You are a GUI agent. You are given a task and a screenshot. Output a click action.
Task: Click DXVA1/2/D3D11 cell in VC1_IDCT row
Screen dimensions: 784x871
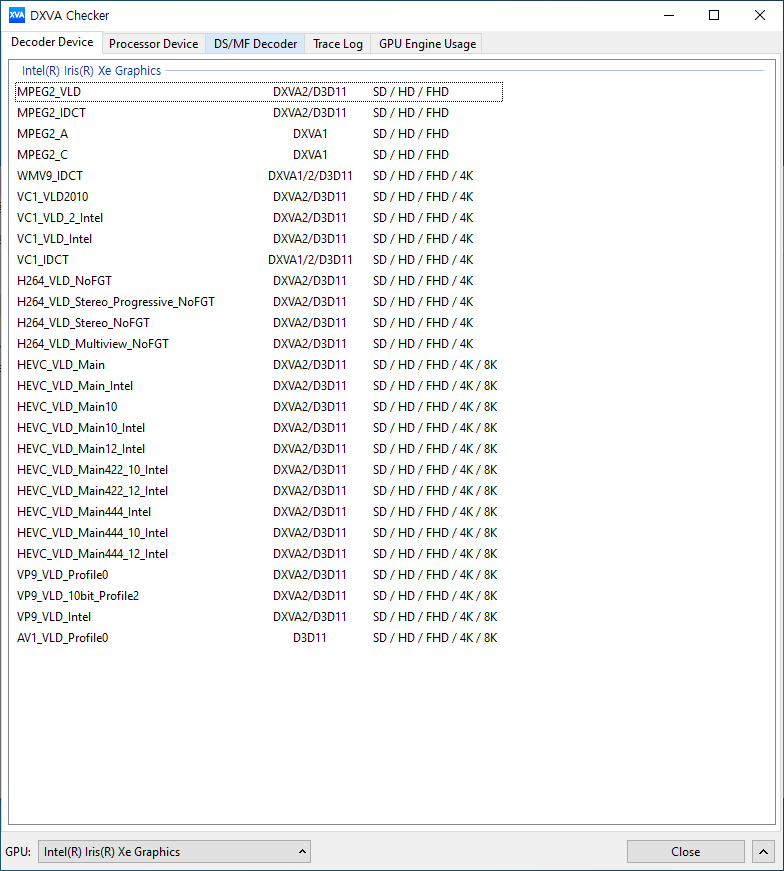[x=310, y=260]
